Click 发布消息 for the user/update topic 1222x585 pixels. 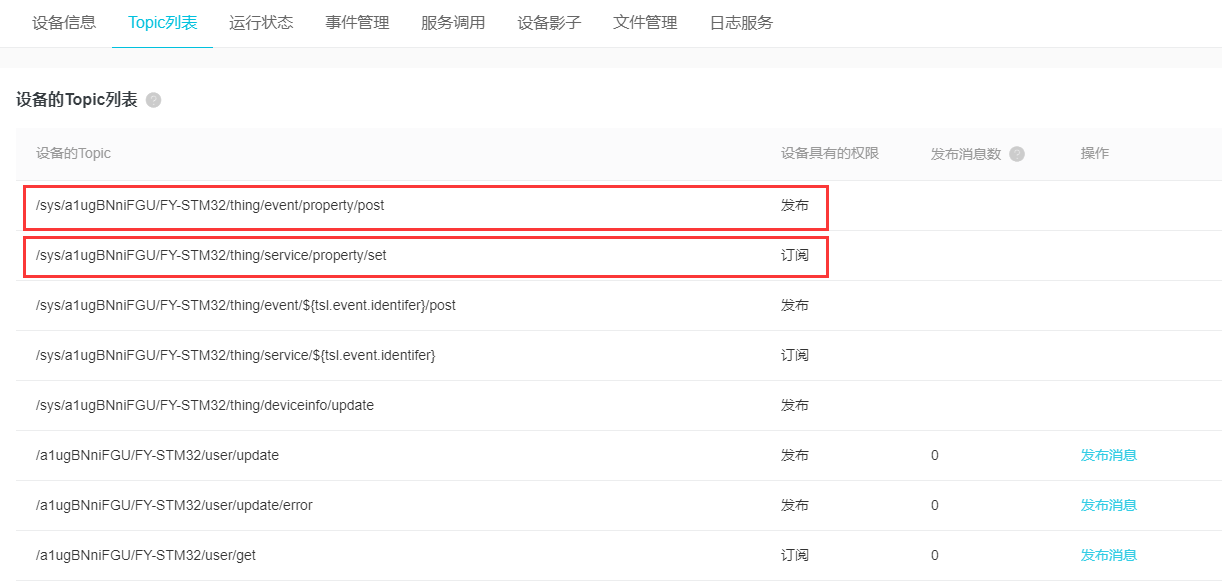coord(1108,455)
